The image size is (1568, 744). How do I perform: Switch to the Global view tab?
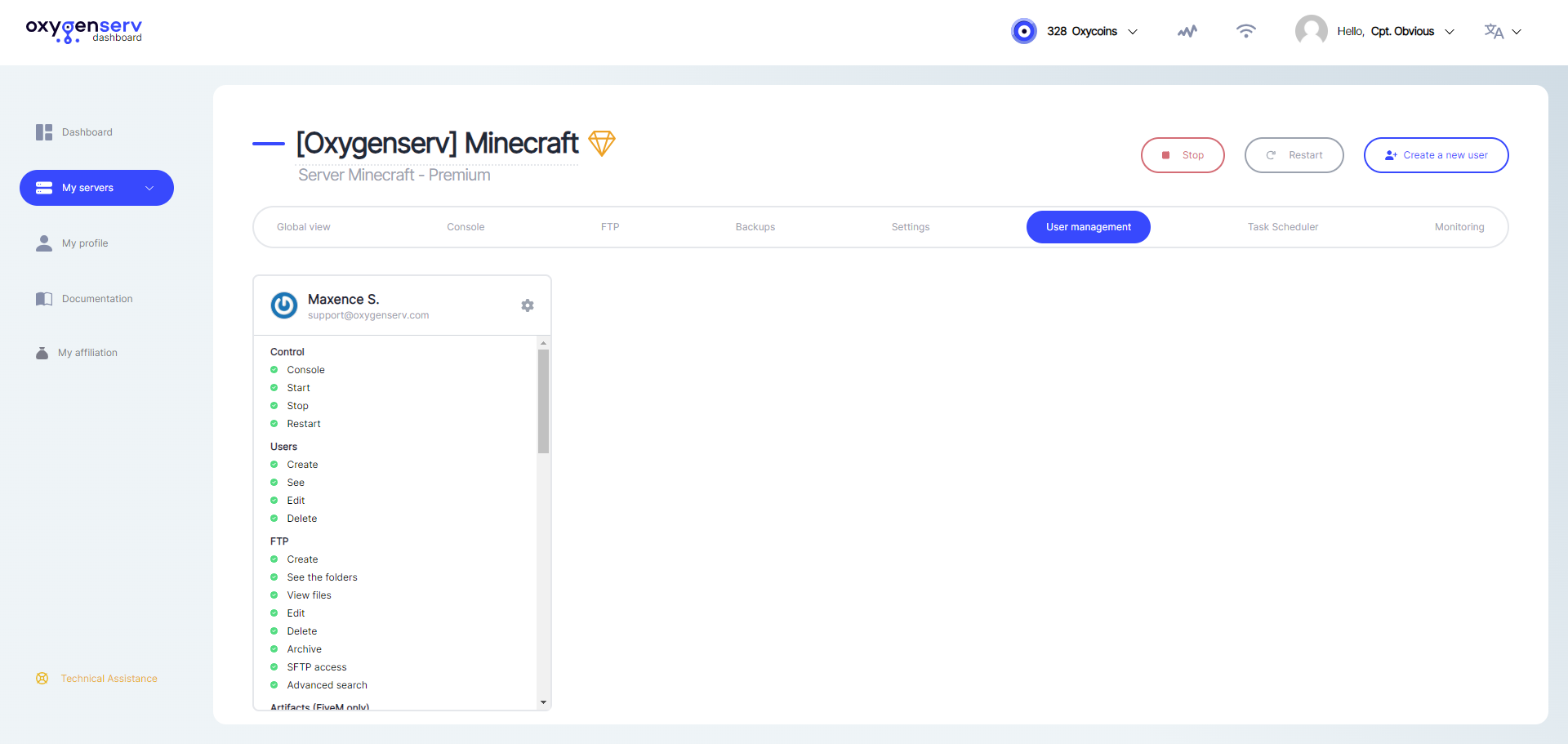coord(304,227)
